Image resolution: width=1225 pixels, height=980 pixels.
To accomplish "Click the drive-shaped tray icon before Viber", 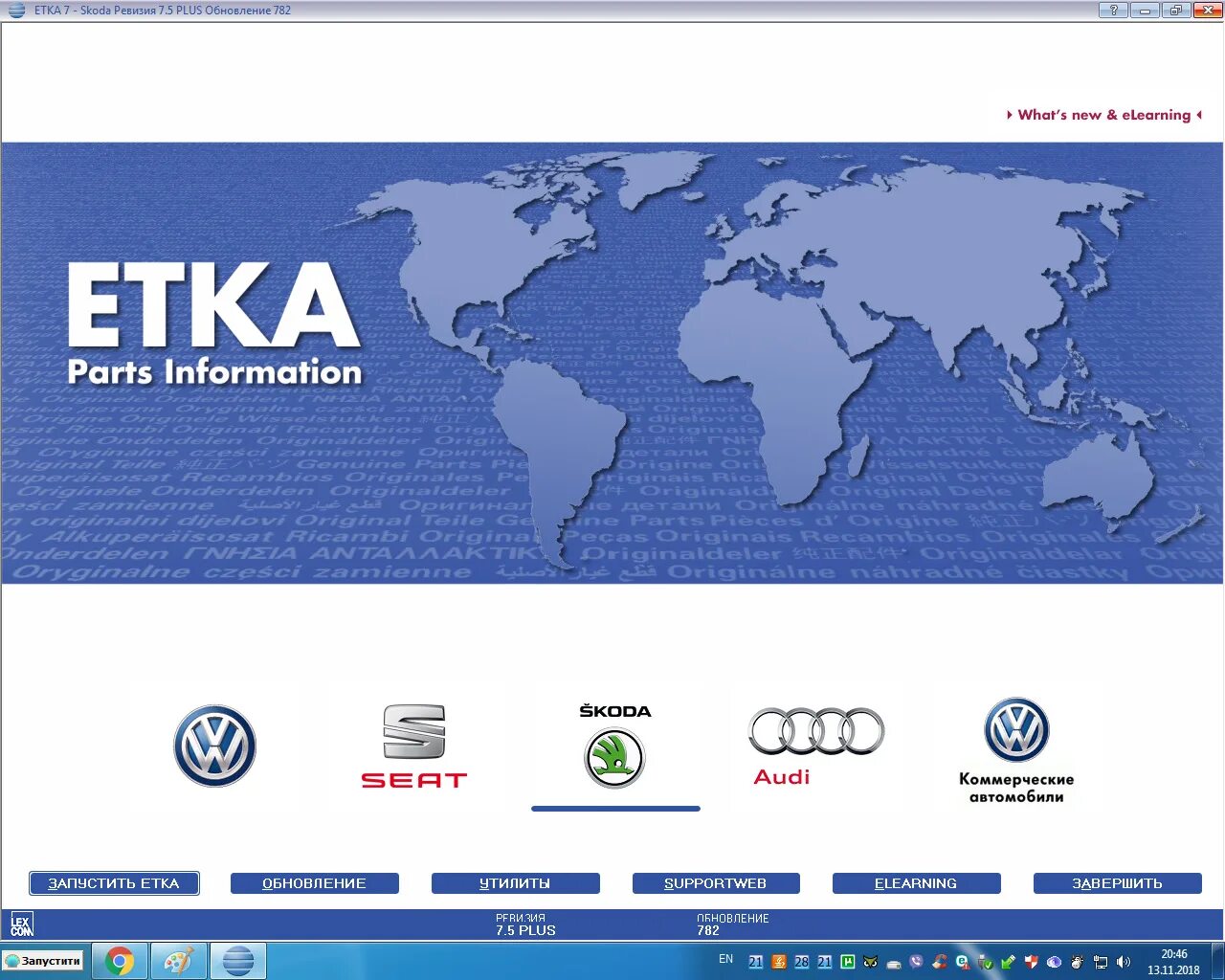I will [x=894, y=964].
